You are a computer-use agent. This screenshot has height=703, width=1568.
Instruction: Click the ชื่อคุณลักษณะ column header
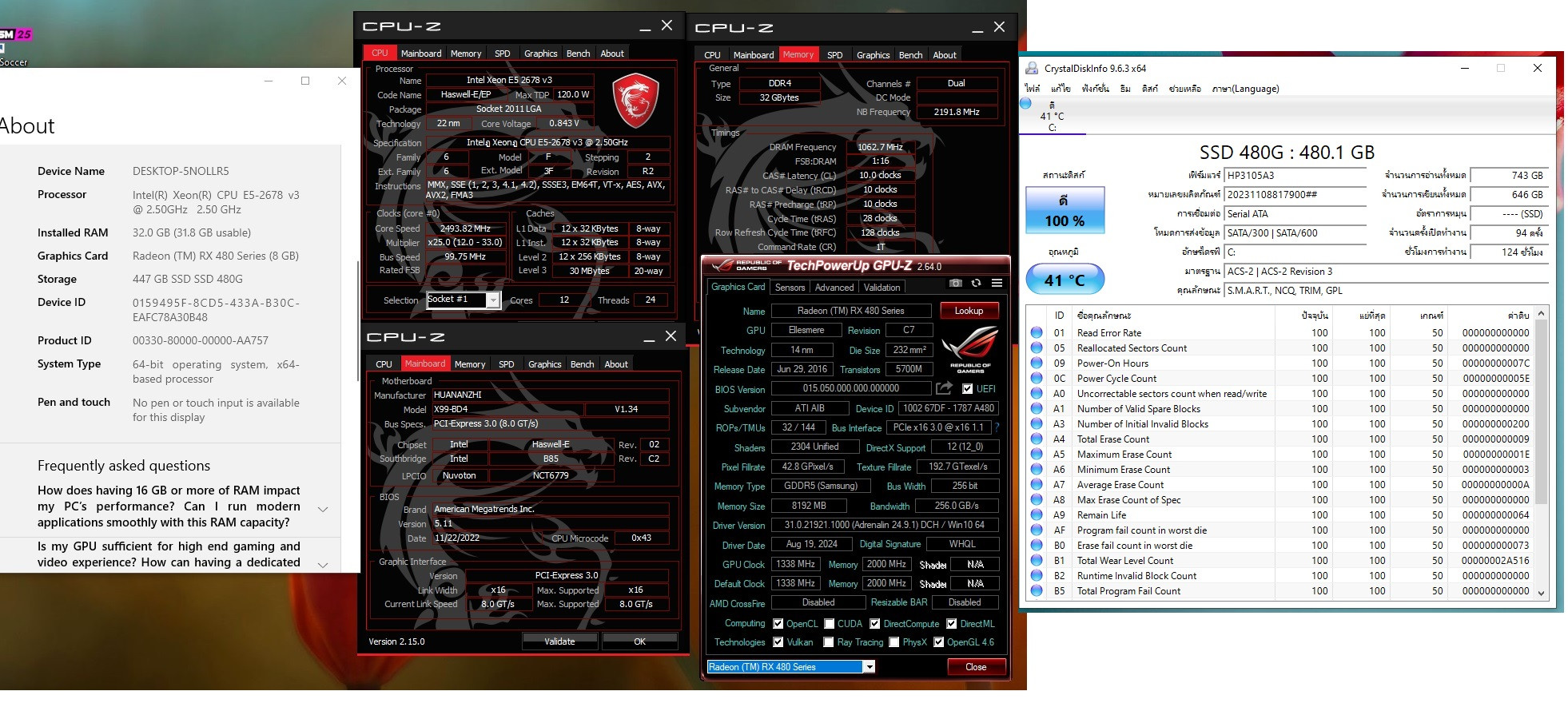1104,316
